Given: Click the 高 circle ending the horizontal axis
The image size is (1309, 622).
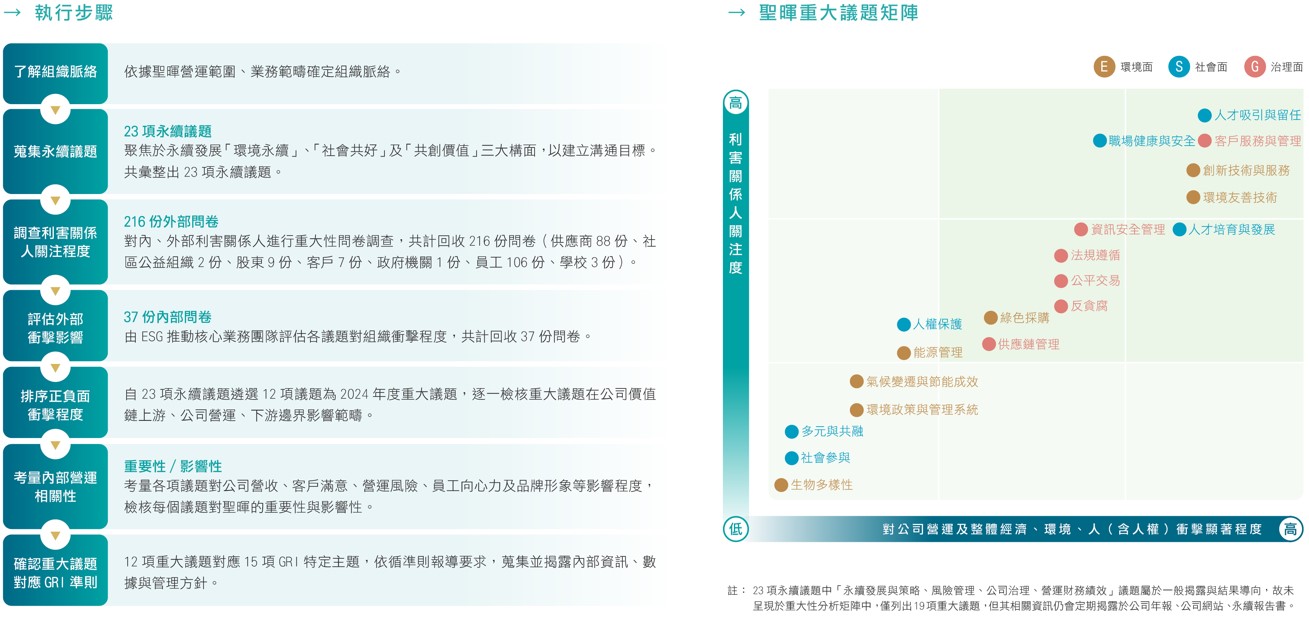Looking at the screenshot, I should (x=1291, y=529).
